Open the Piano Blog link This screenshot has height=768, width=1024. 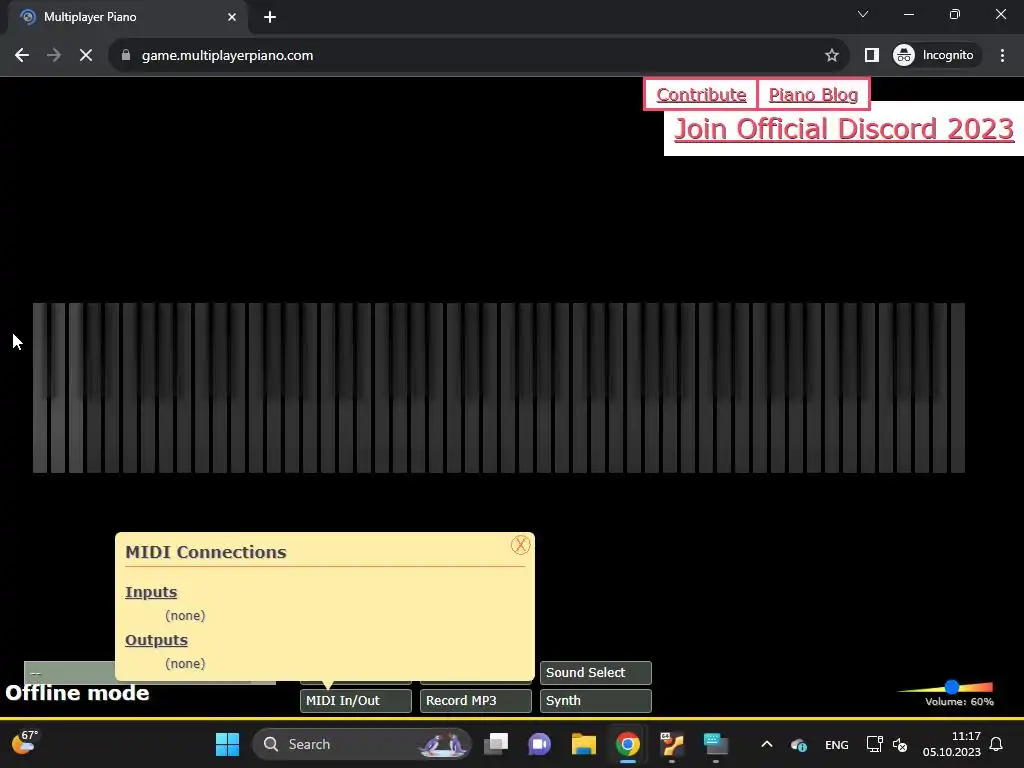pos(813,95)
